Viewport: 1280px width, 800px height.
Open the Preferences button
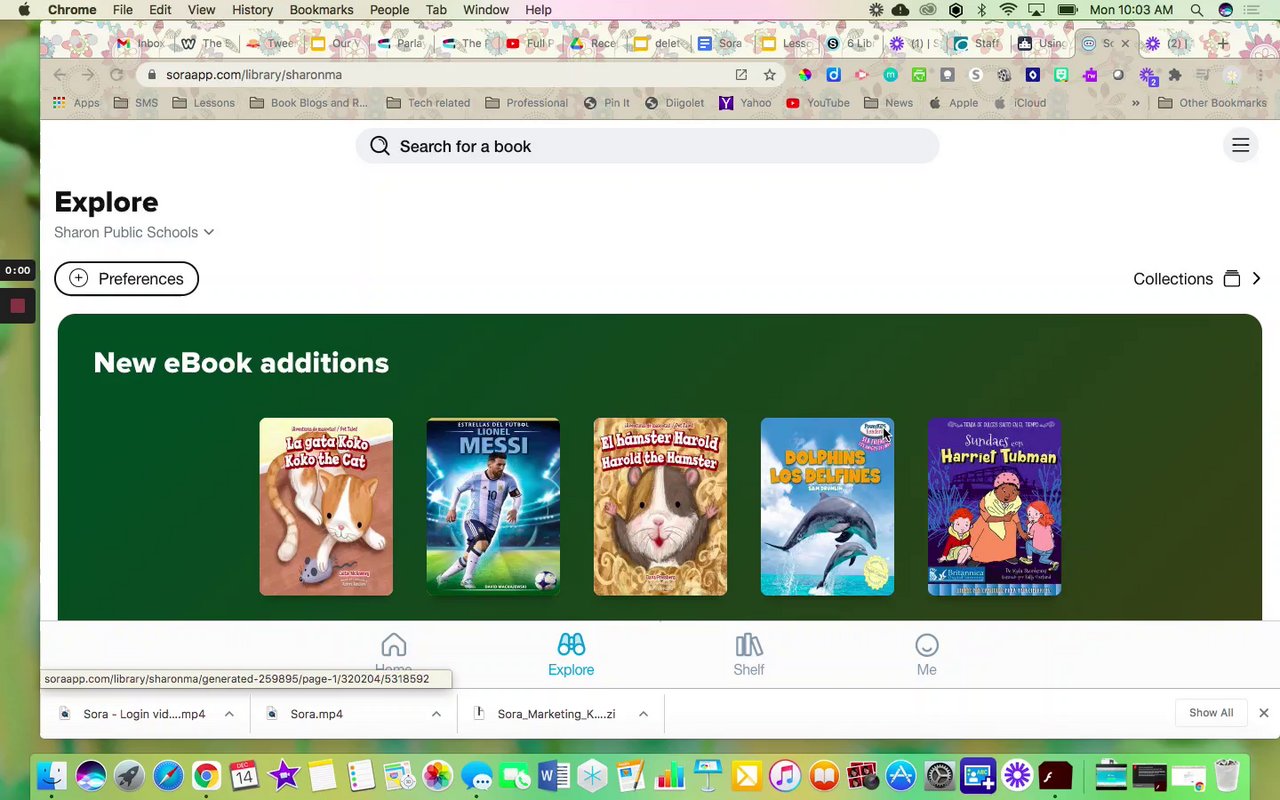pos(126,278)
